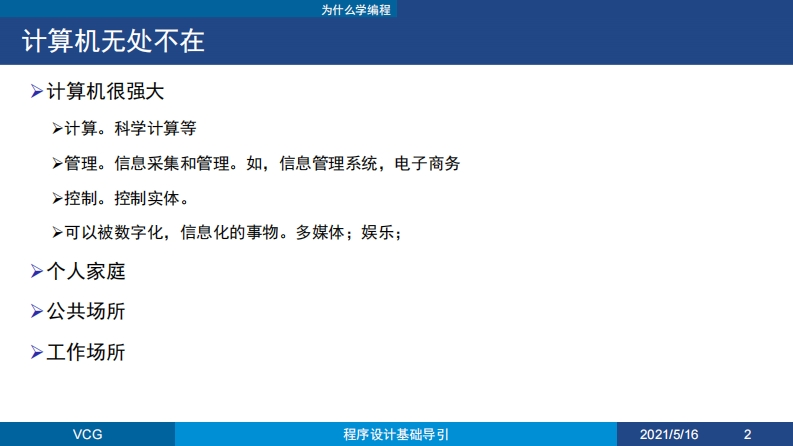Click the 计算机很强大 heading text

[x=105, y=92]
